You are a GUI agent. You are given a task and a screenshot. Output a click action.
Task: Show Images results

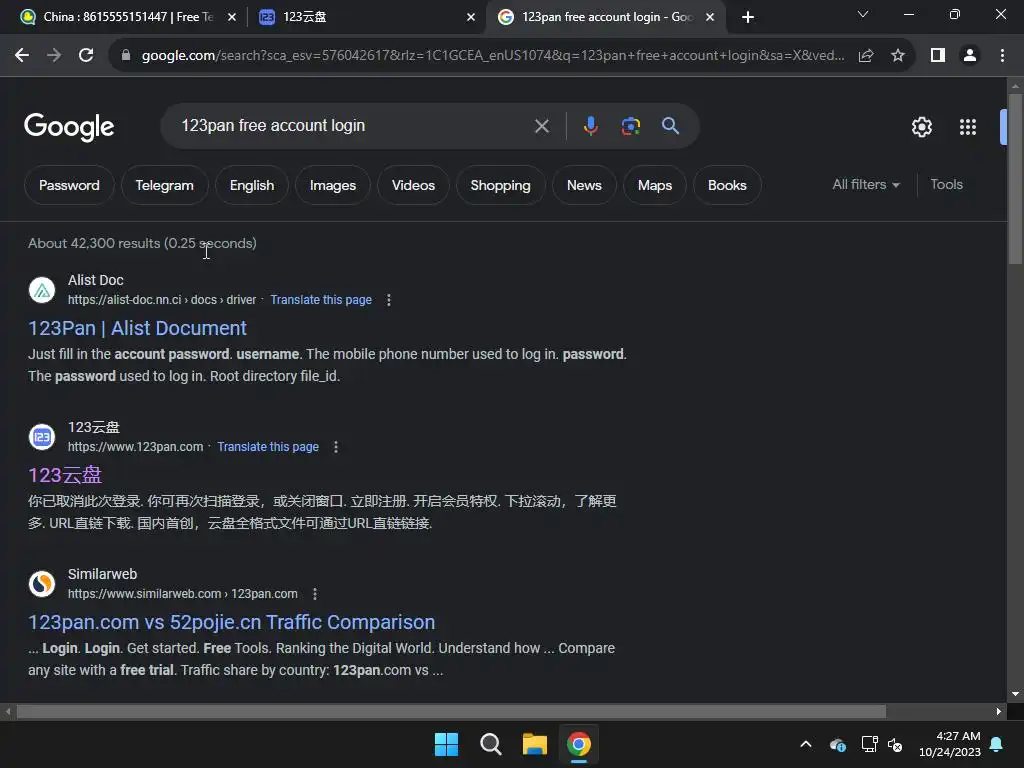[x=333, y=185]
